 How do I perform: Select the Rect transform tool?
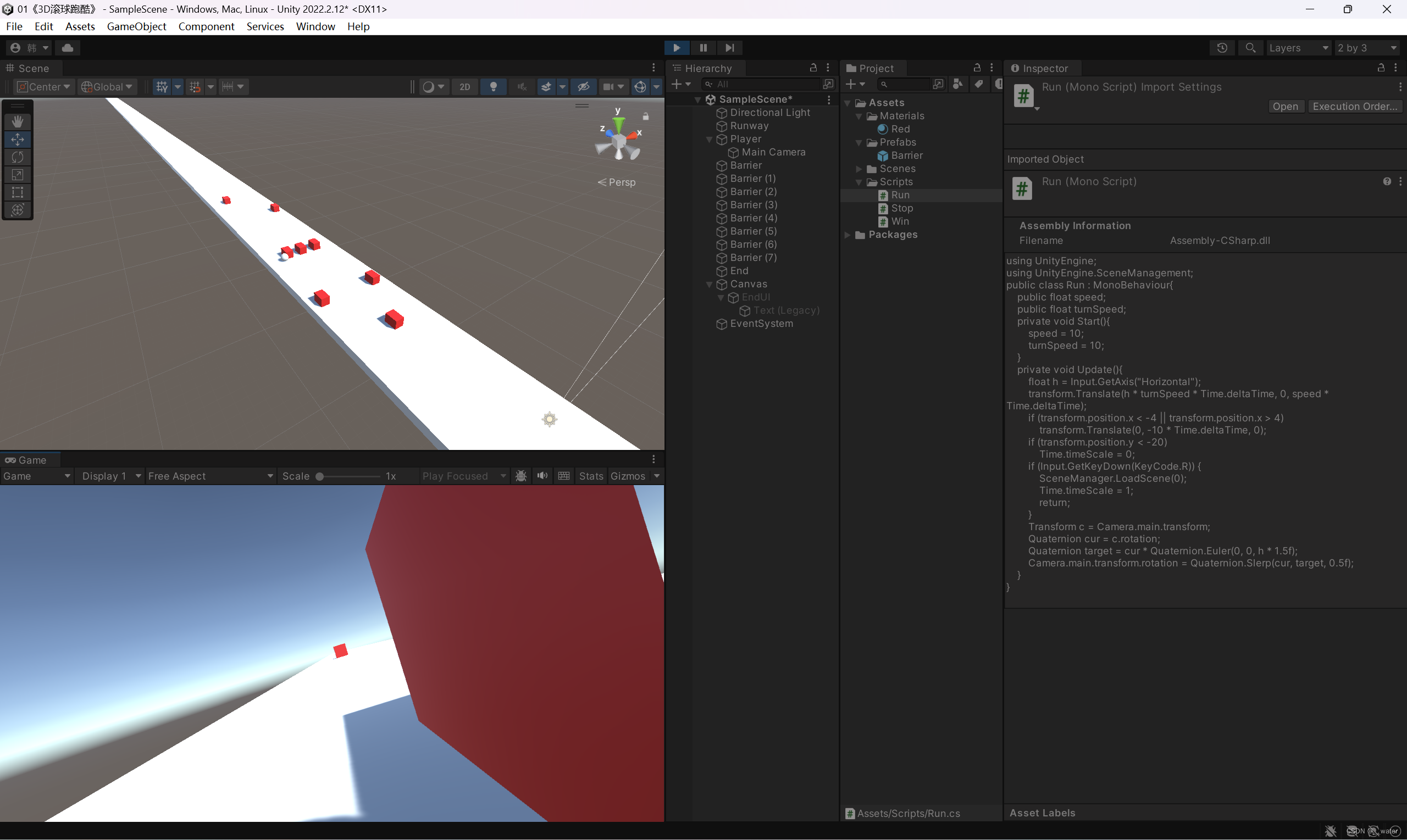(18, 192)
